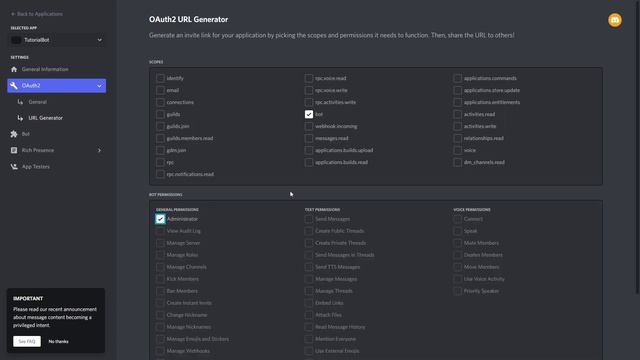Uncheck the Administrator permission
Image resolution: width=640 pixels, height=360 pixels.
160,219
